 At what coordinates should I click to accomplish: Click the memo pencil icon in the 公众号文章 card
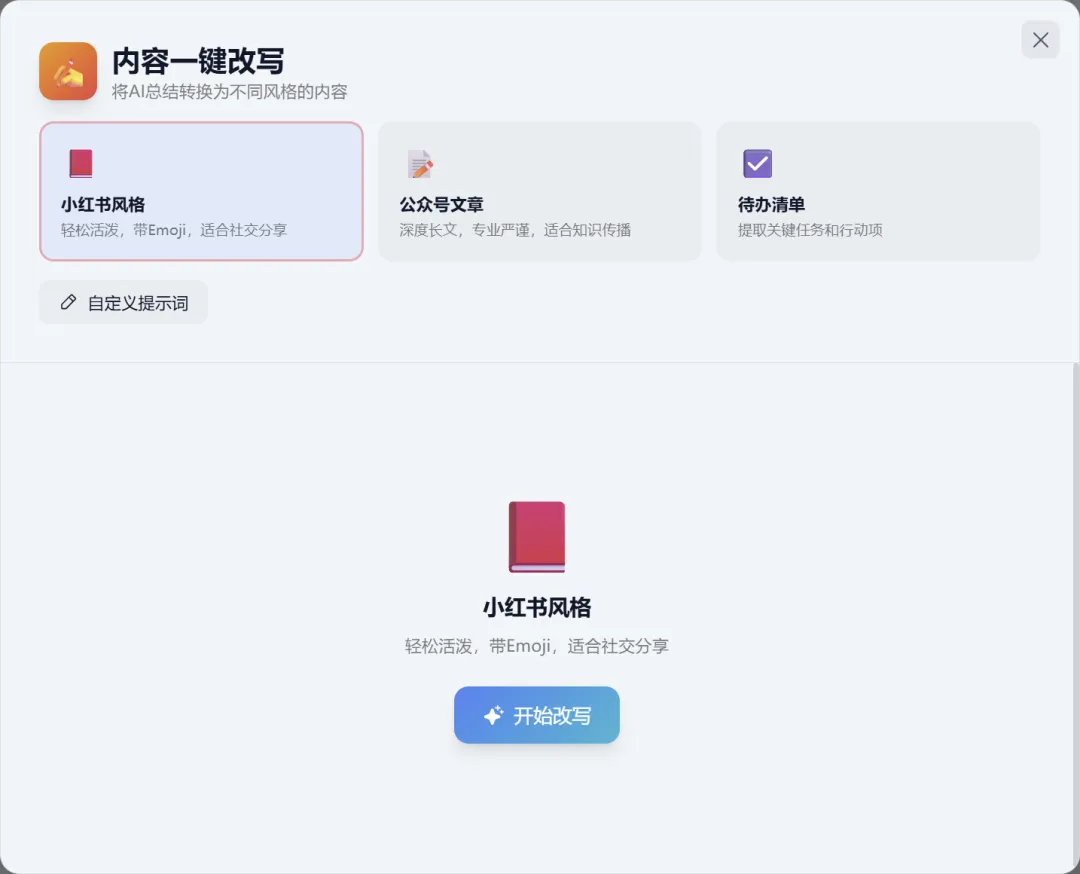click(x=419, y=164)
